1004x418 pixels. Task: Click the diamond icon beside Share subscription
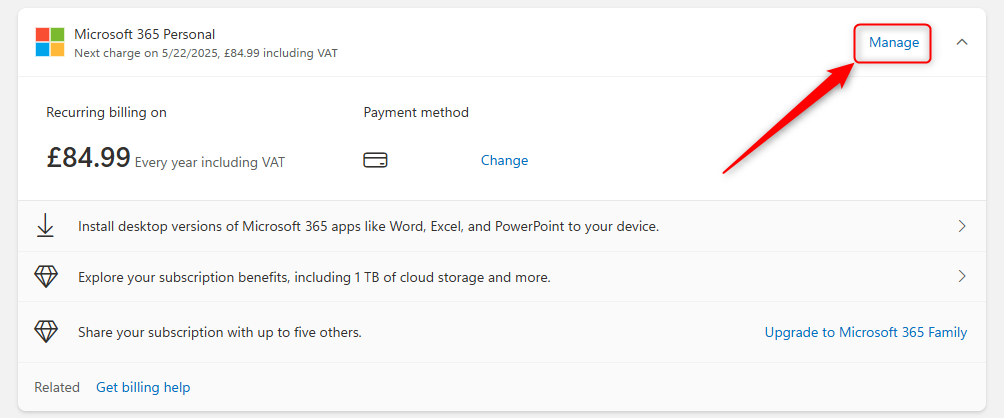46,332
